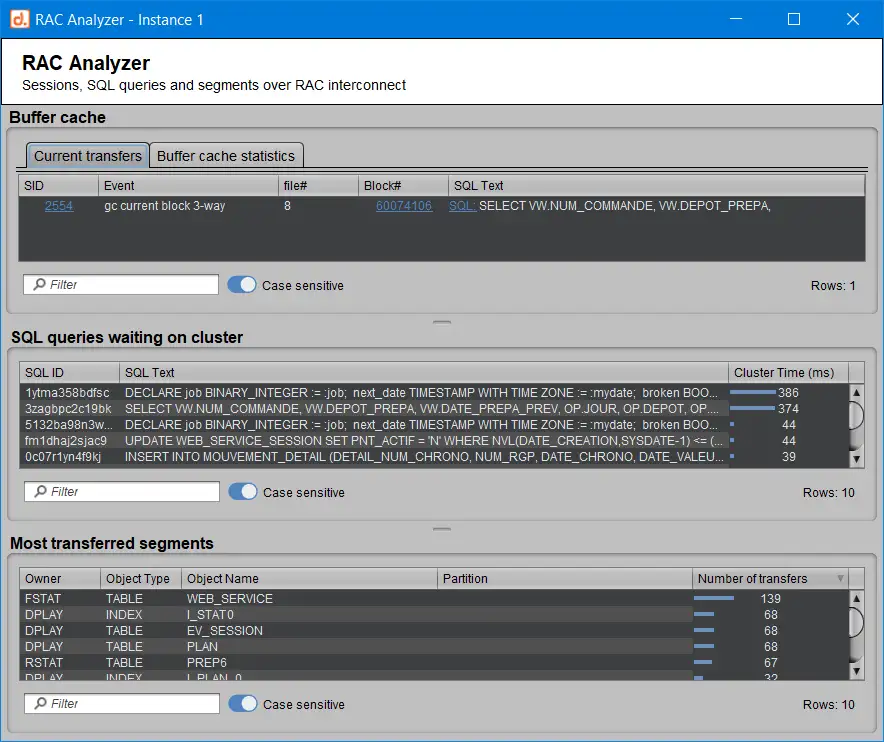
Task: Maximize the RAC Analyzer window
Action: [x=794, y=19]
